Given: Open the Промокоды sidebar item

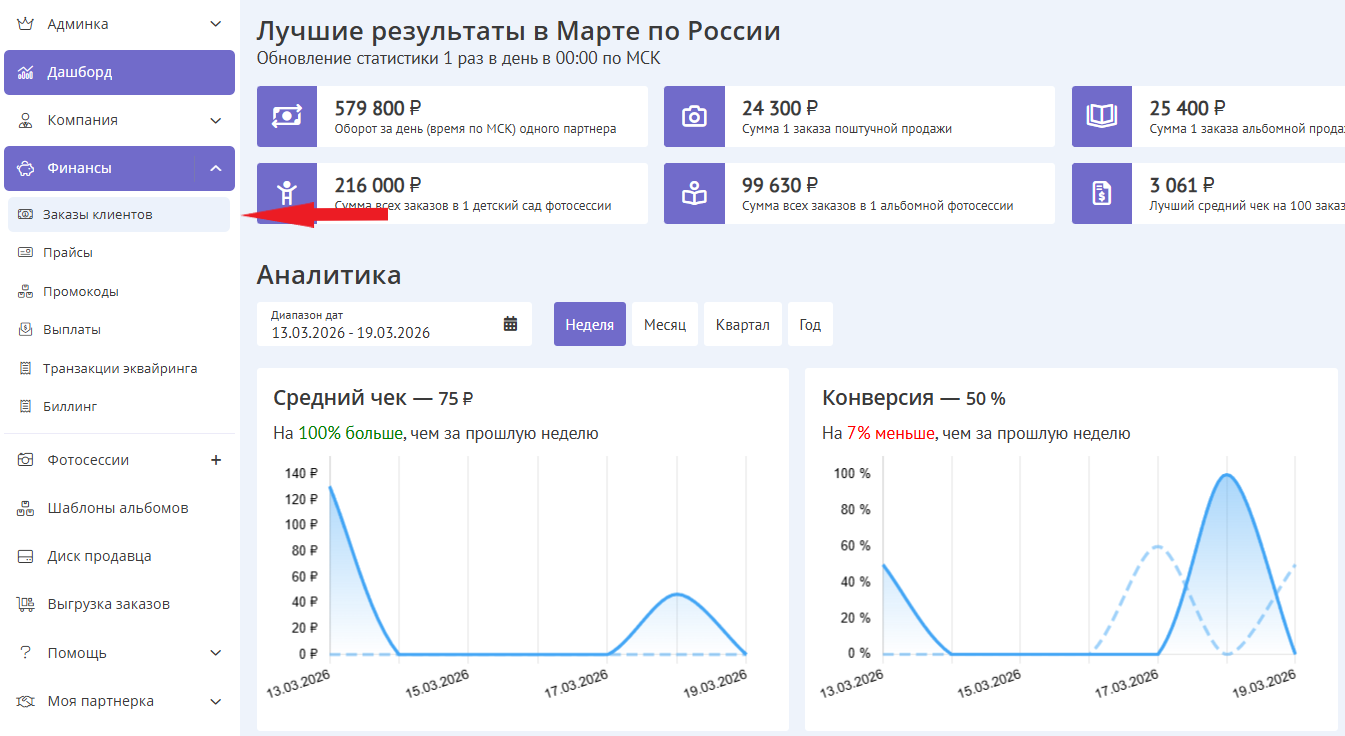Looking at the screenshot, I should (x=81, y=292).
